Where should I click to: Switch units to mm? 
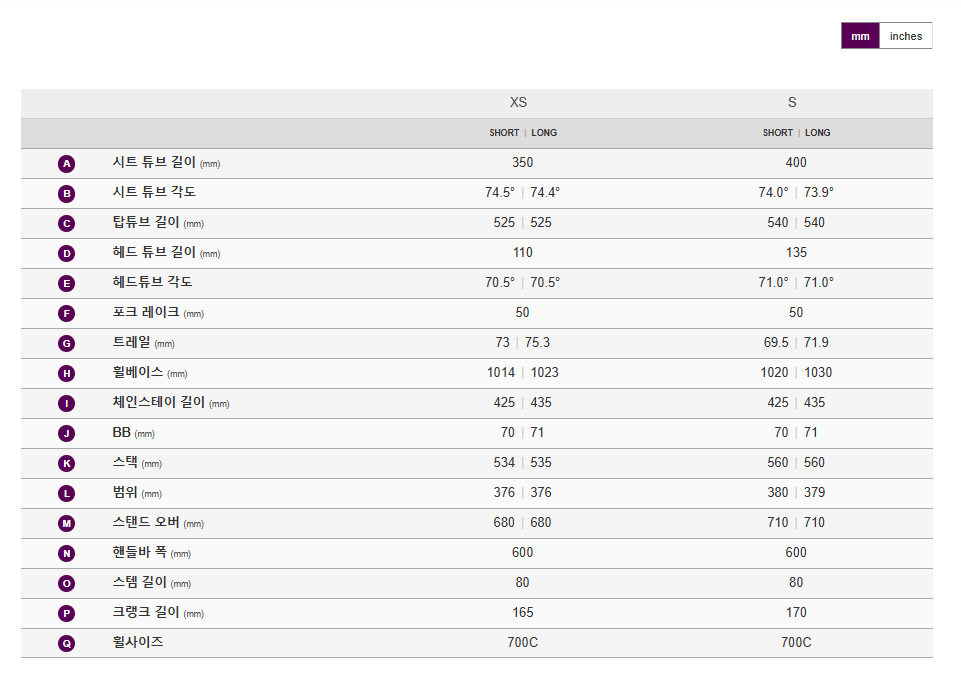tap(860, 36)
